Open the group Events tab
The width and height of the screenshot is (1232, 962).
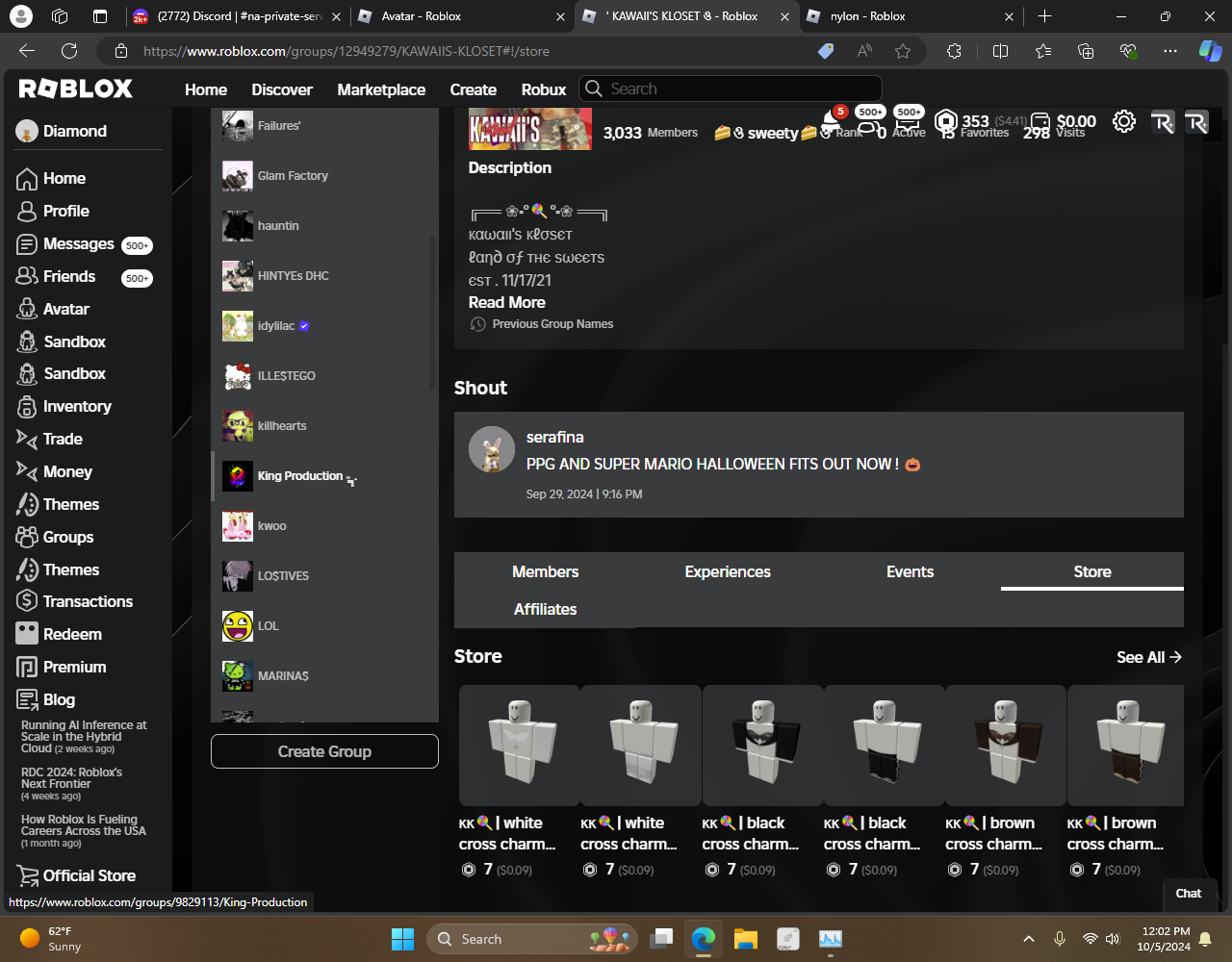coord(910,571)
